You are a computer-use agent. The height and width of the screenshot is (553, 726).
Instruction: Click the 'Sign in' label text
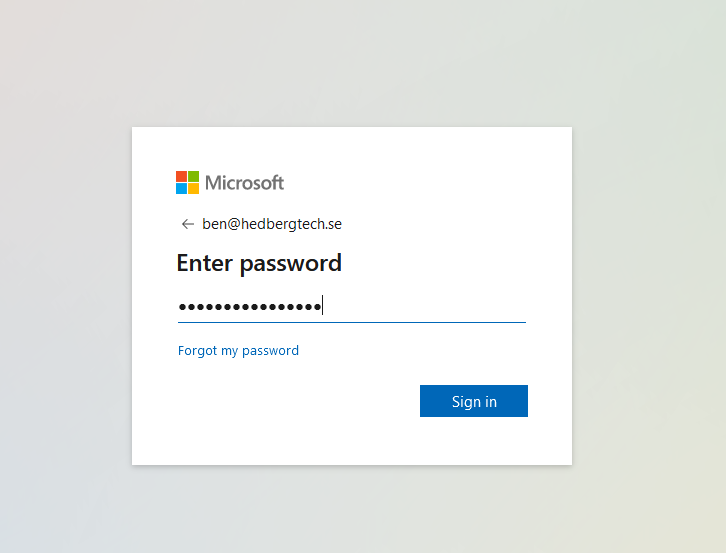point(474,402)
